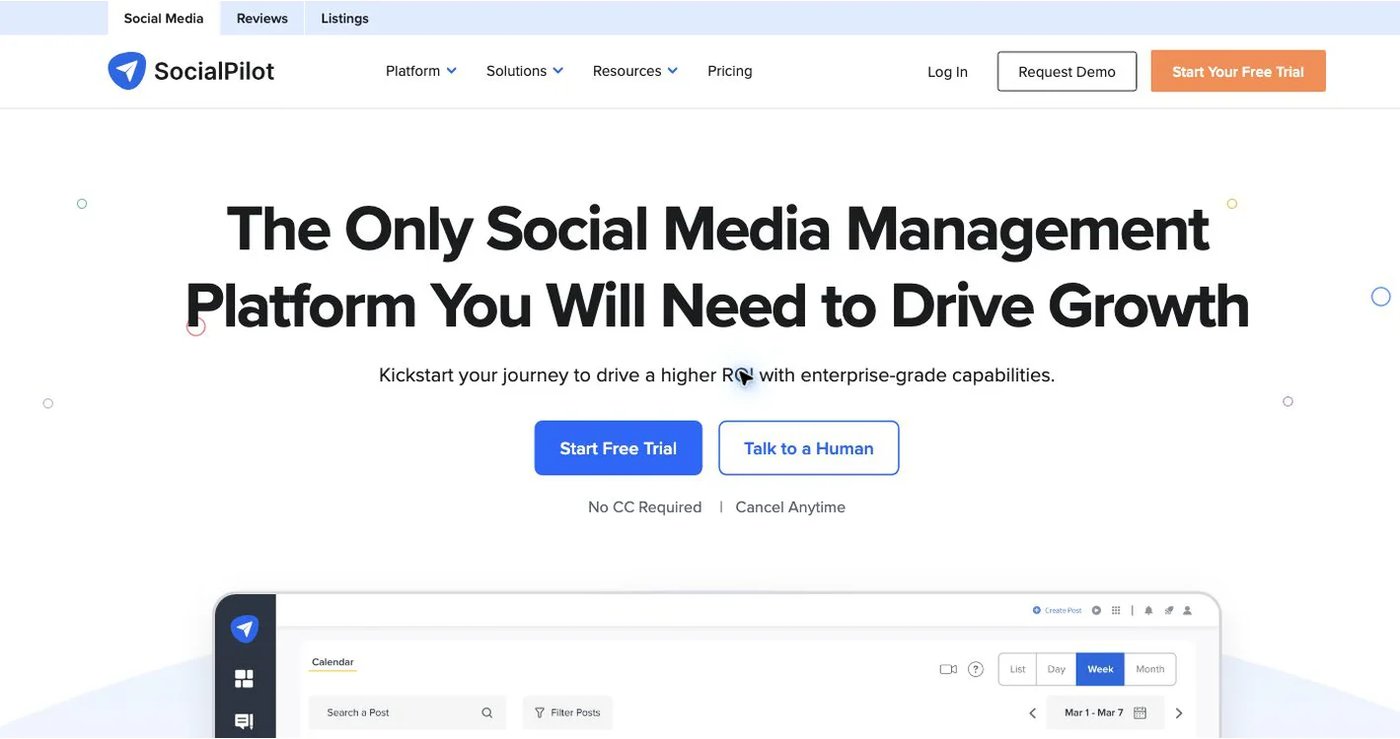Screen dimensions: 1400x739
Task: Click the blue Start Free Trial button
Action: 618,448
